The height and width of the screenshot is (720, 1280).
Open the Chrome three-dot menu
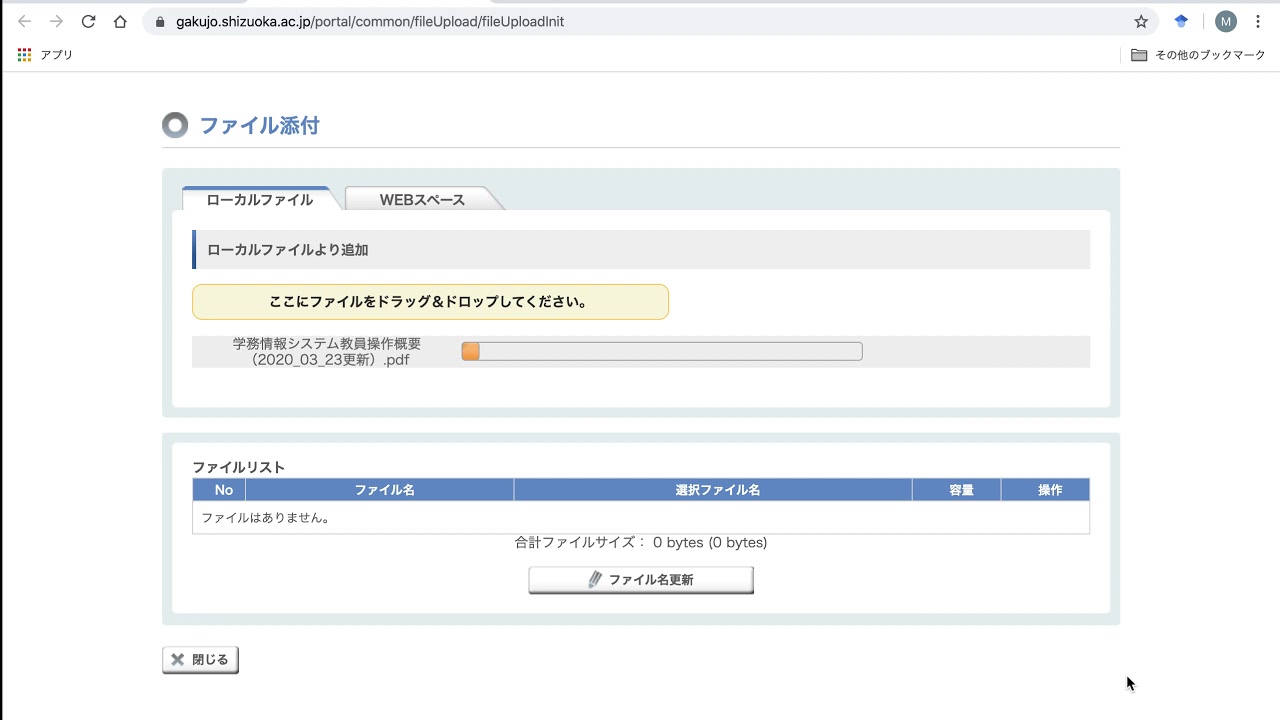pyautogui.click(x=1258, y=21)
